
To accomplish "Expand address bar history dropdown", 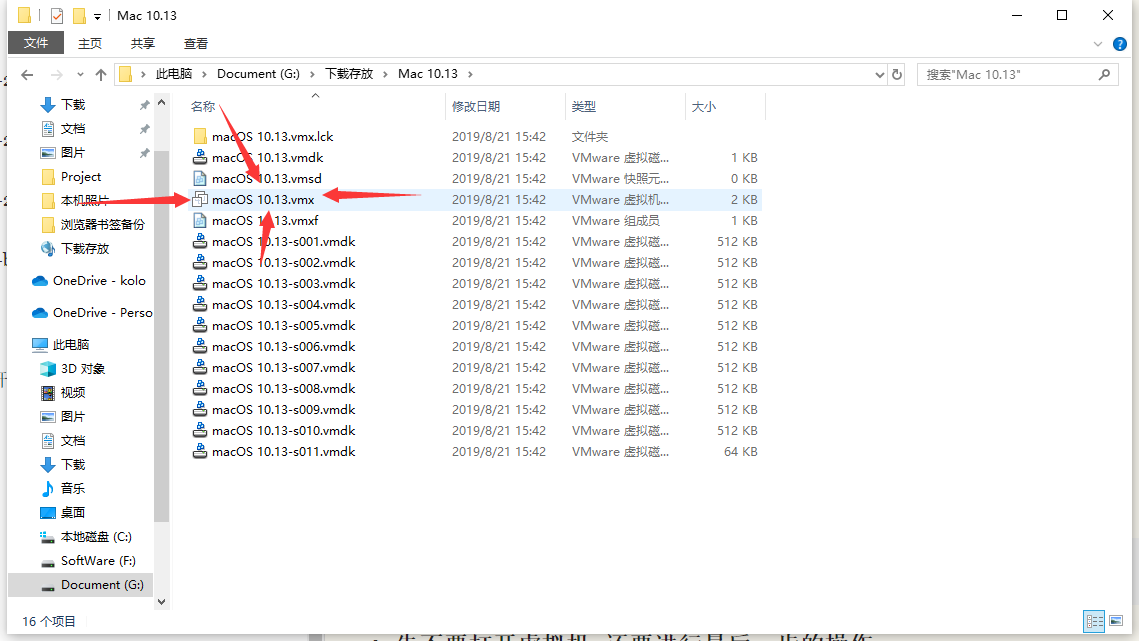I will click(880, 74).
